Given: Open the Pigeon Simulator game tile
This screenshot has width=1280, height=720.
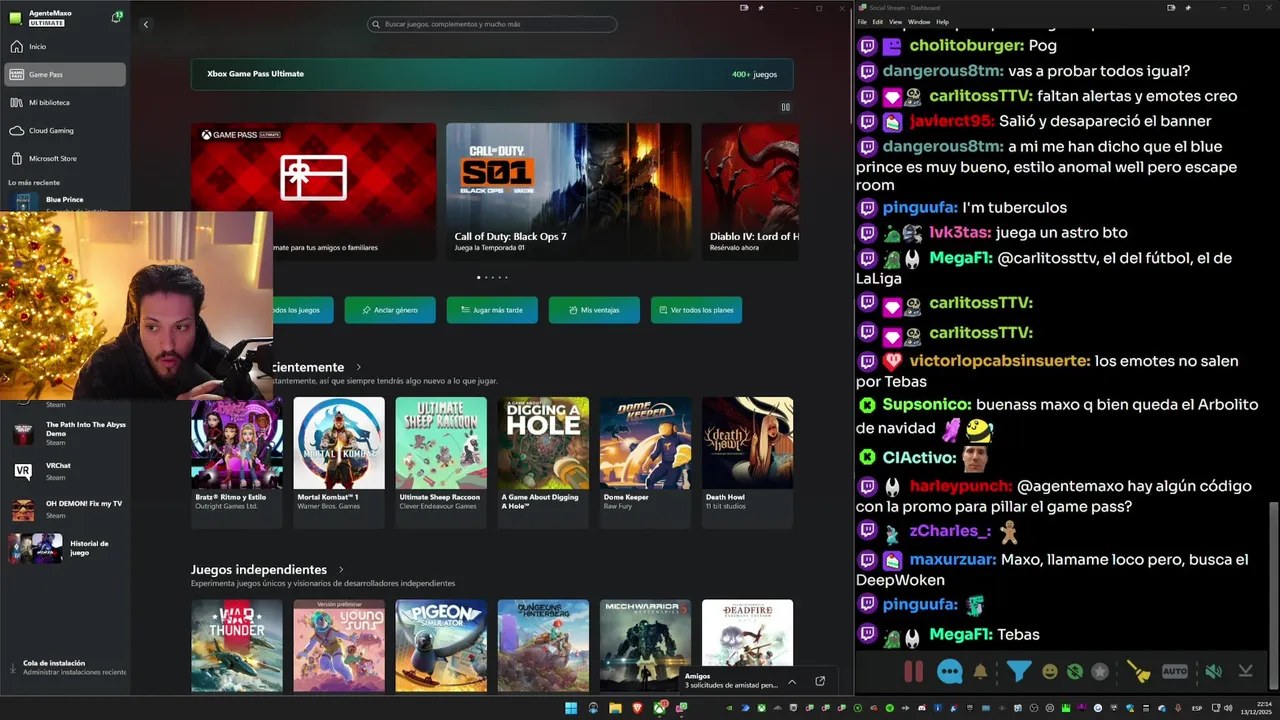Looking at the screenshot, I should point(441,646).
